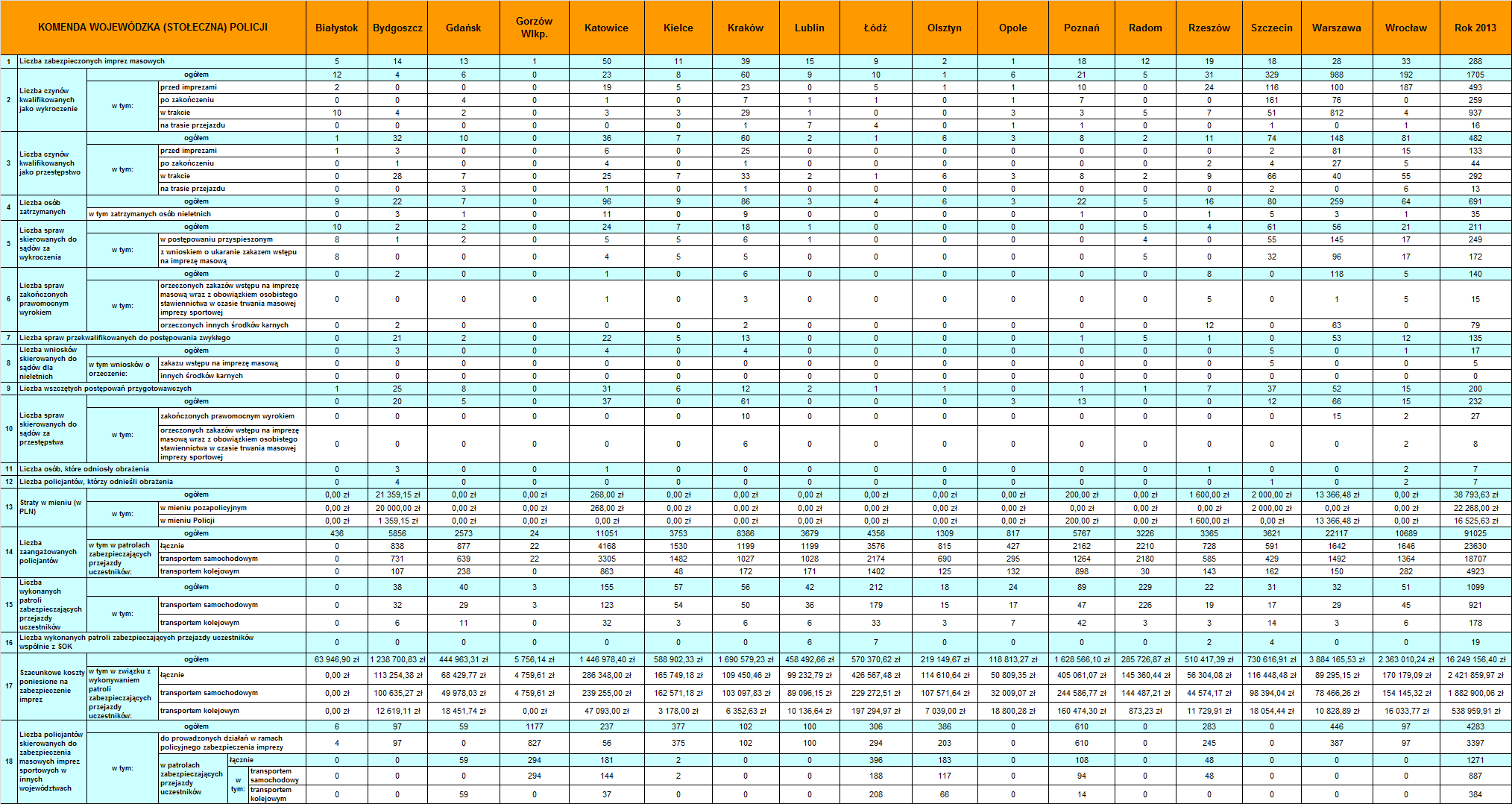Select total patrol cost cell '2 421 859,97 zł'

click(x=1475, y=675)
